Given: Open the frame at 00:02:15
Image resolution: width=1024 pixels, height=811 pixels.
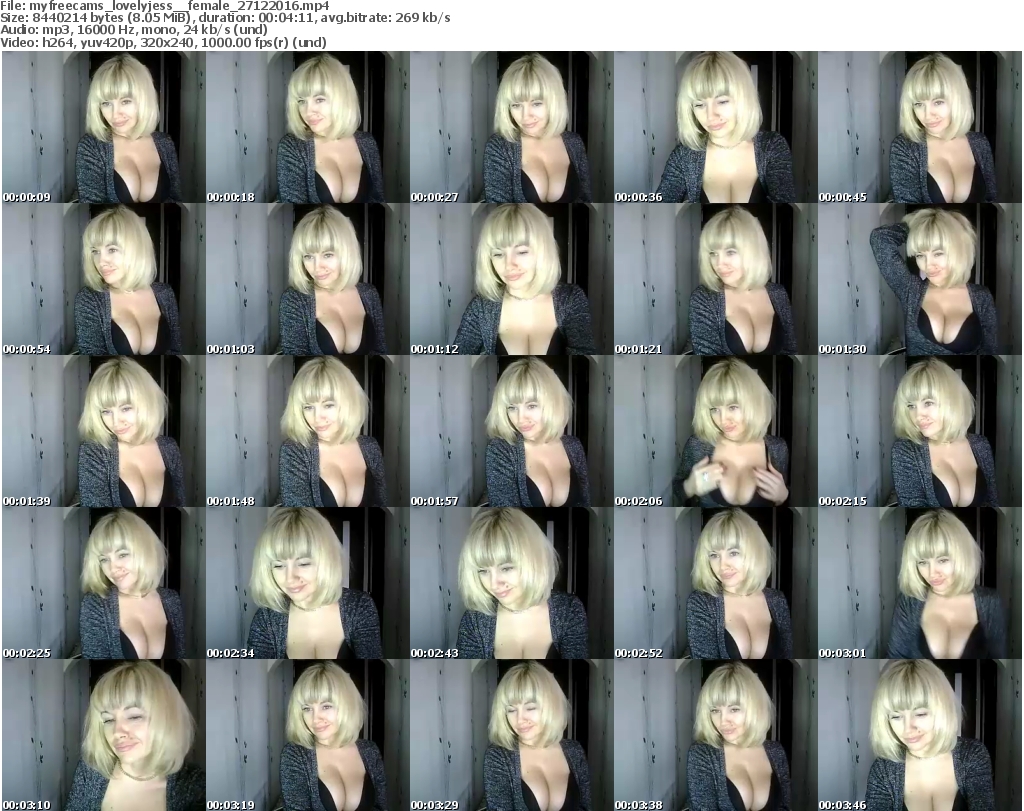Looking at the screenshot, I should tap(920, 431).
